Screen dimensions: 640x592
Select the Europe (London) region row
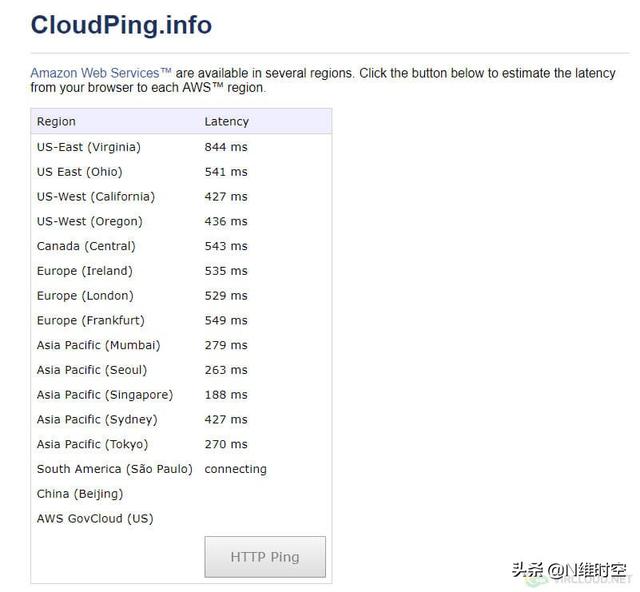(85, 296)
